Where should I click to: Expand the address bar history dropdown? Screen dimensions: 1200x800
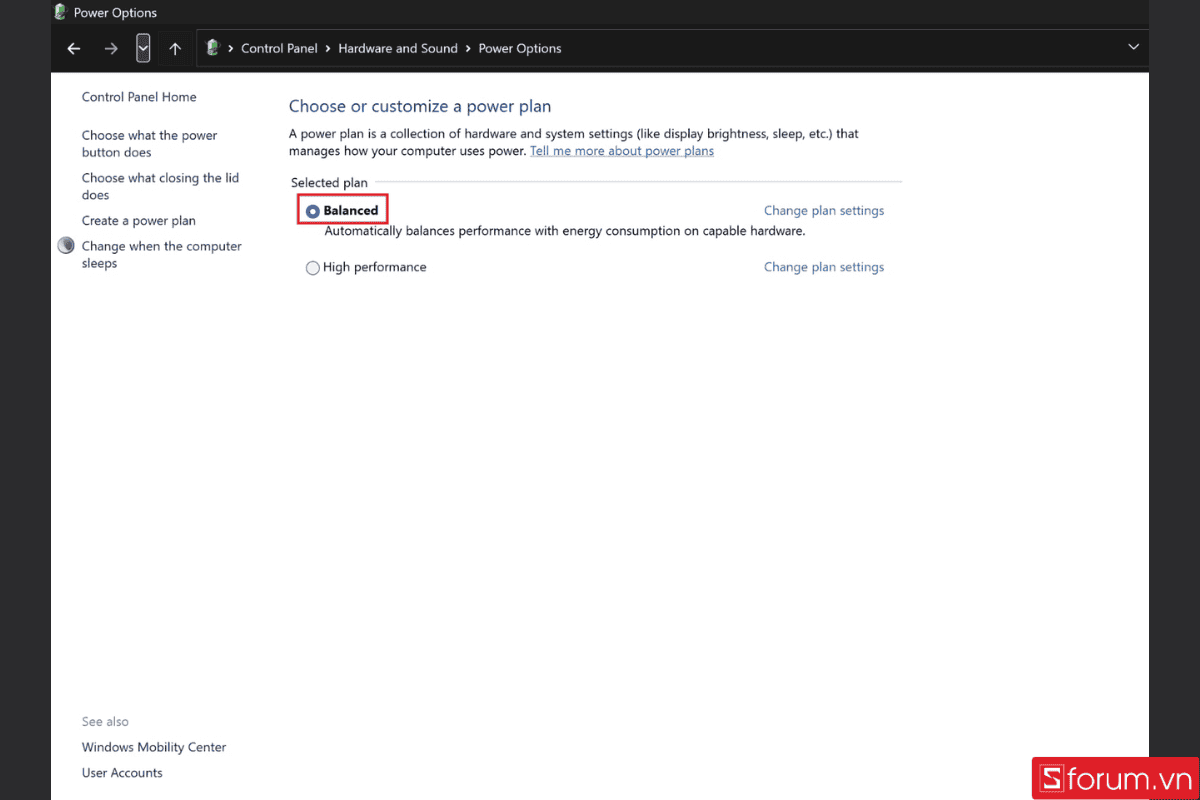pos(1133,48)
